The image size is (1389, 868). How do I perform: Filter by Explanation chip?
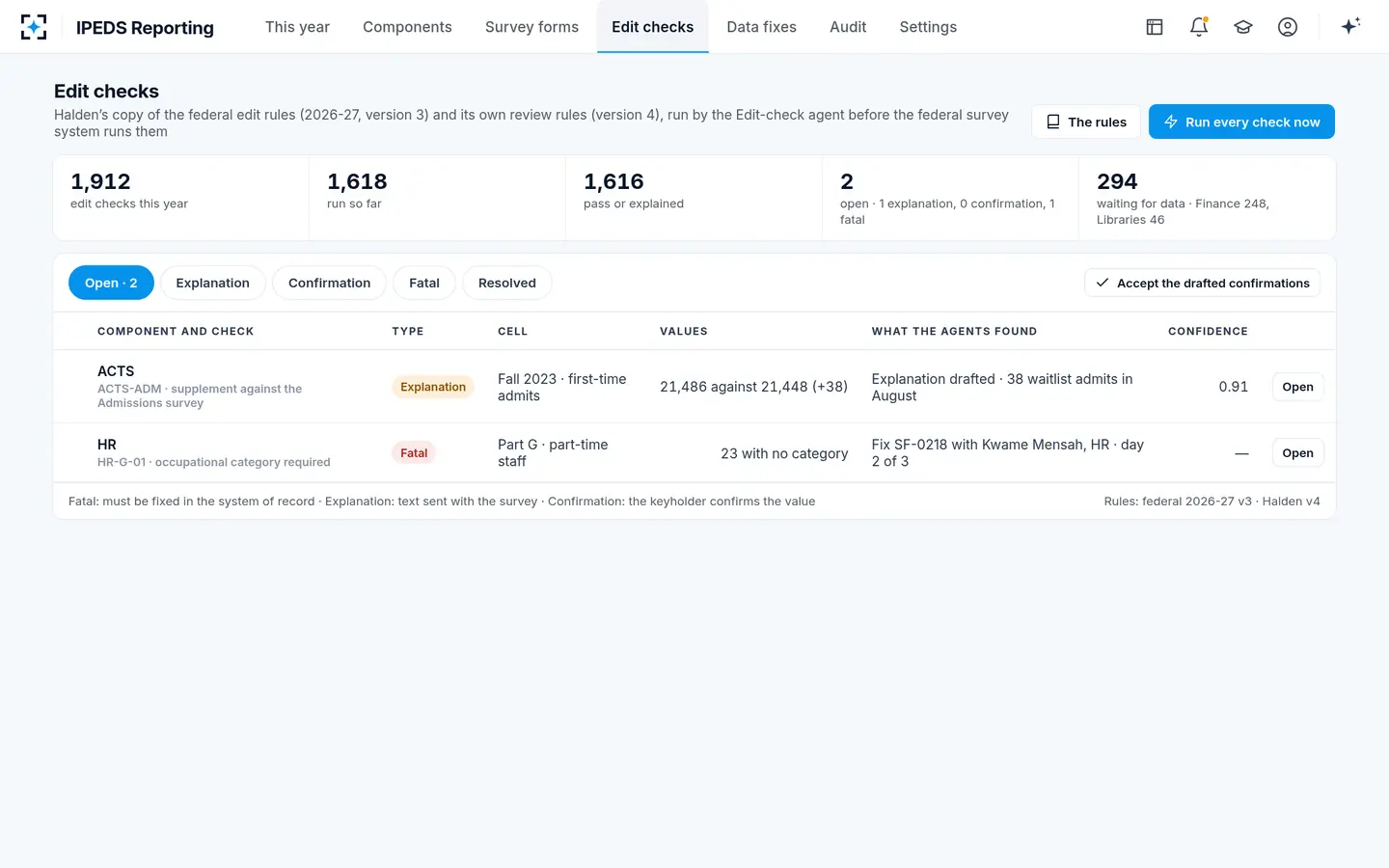(212, 283)
